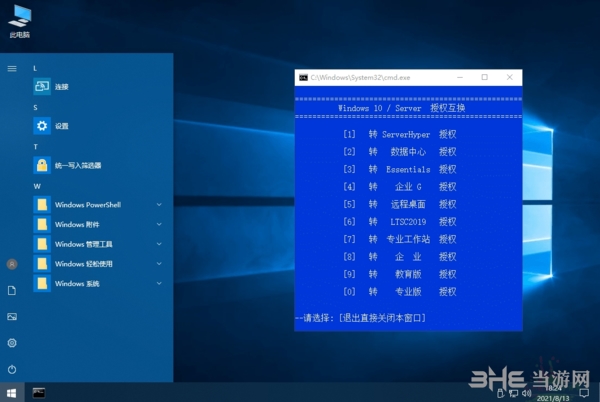Viewport: 600px width, 402px height.
Task: Open Documents from the Start sidebar
Action: 12,291
